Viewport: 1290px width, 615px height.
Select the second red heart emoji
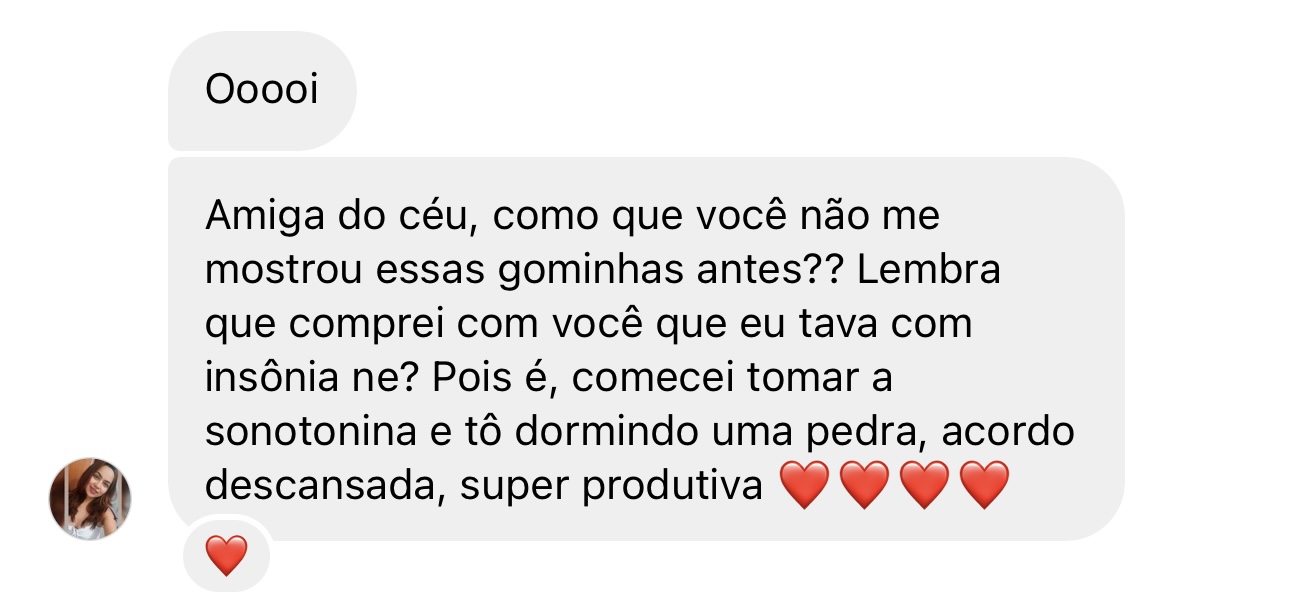pyautogui.click(x=864, y=487)
